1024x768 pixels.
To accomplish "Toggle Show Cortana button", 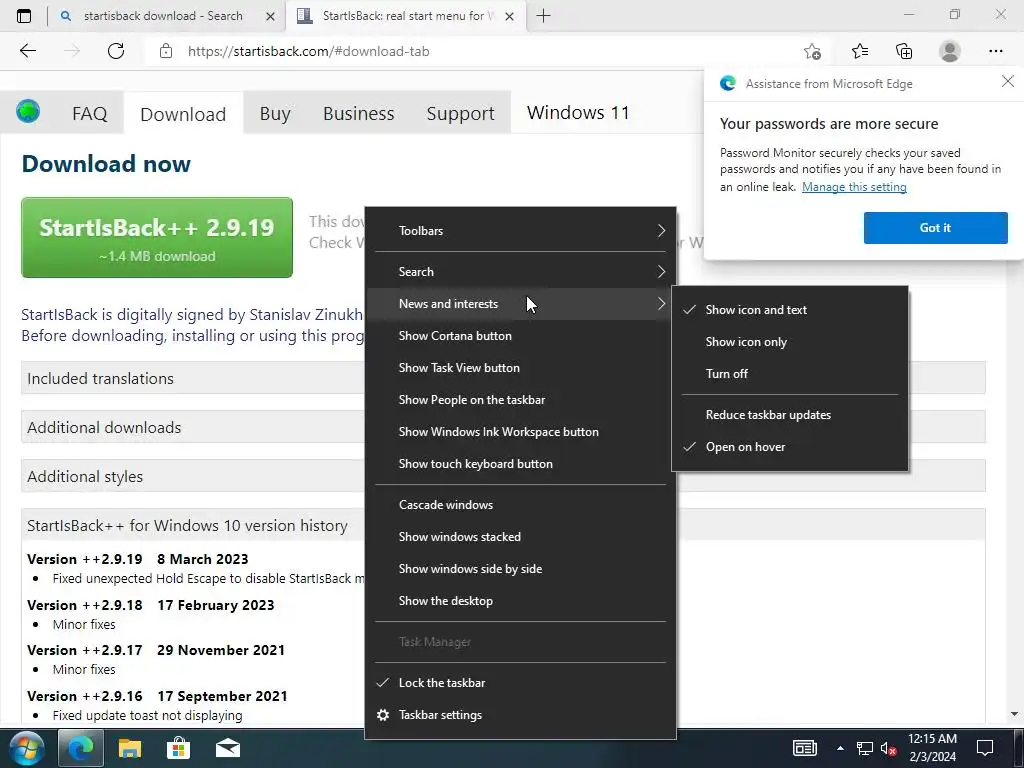I will click(520, 336).
